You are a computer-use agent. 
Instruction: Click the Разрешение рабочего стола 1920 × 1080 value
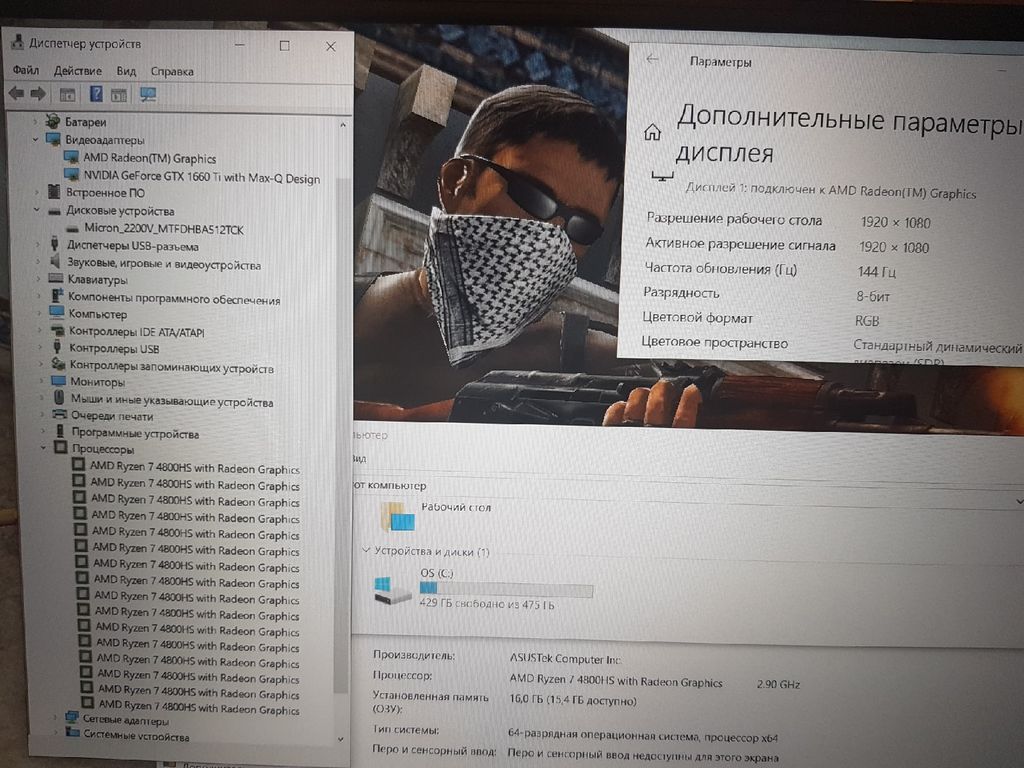pos(895,223)
